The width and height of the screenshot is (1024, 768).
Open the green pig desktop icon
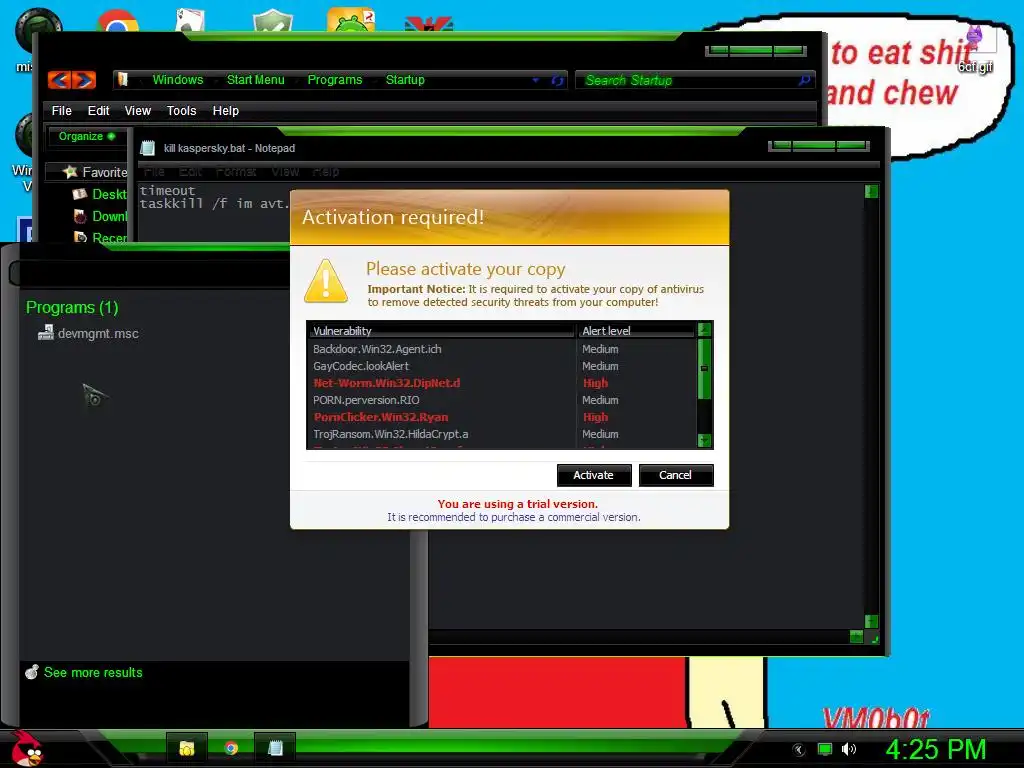point(351,20)
